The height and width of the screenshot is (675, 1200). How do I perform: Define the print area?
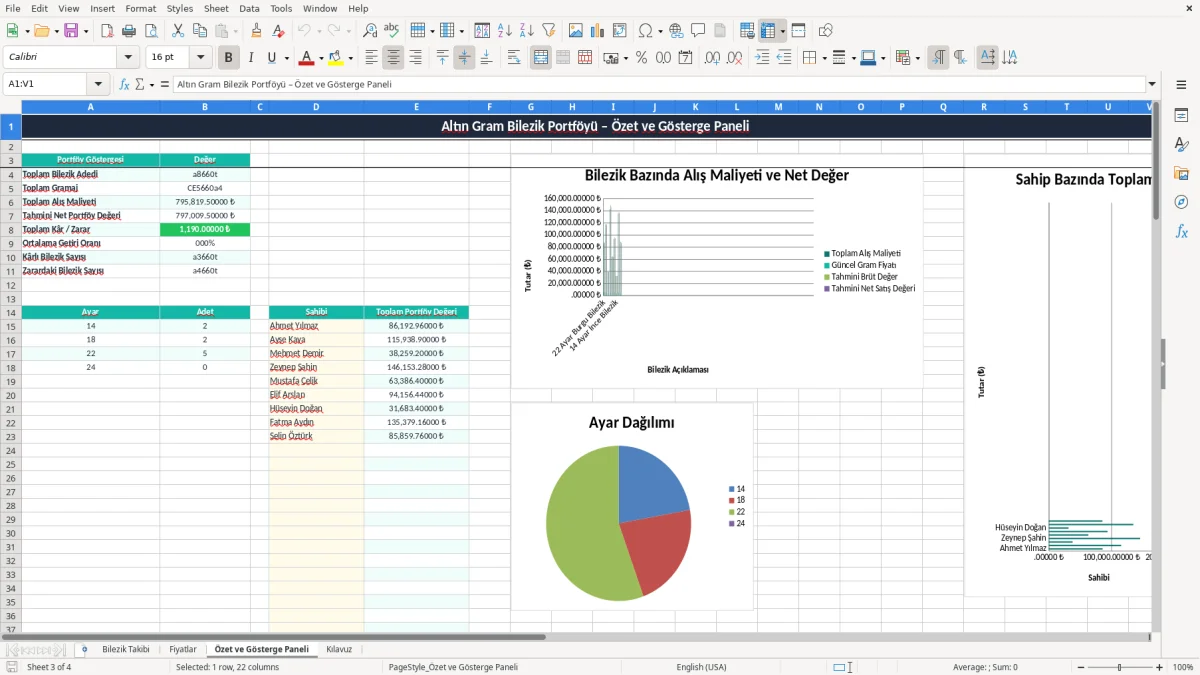747,31
